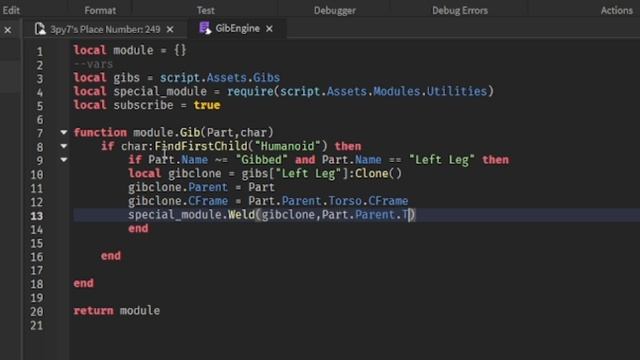Click the "Gibbed" string on line 9
The height and width of the screenshot is (360, 640).
click(x=262, y=160)
